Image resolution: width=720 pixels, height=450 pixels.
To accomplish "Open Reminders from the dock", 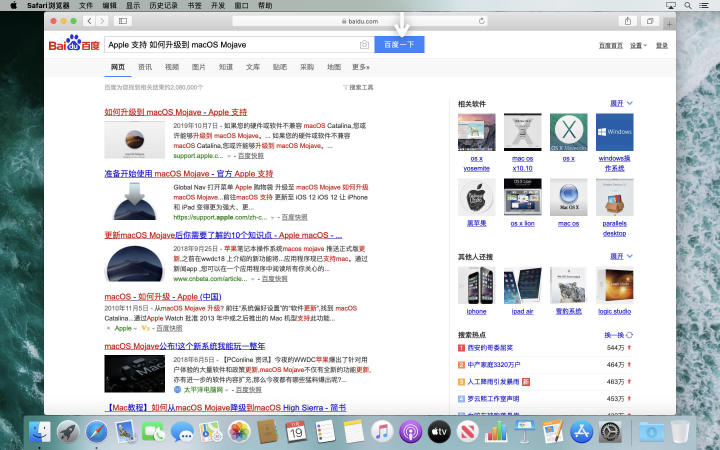I will tap(325, 432).
